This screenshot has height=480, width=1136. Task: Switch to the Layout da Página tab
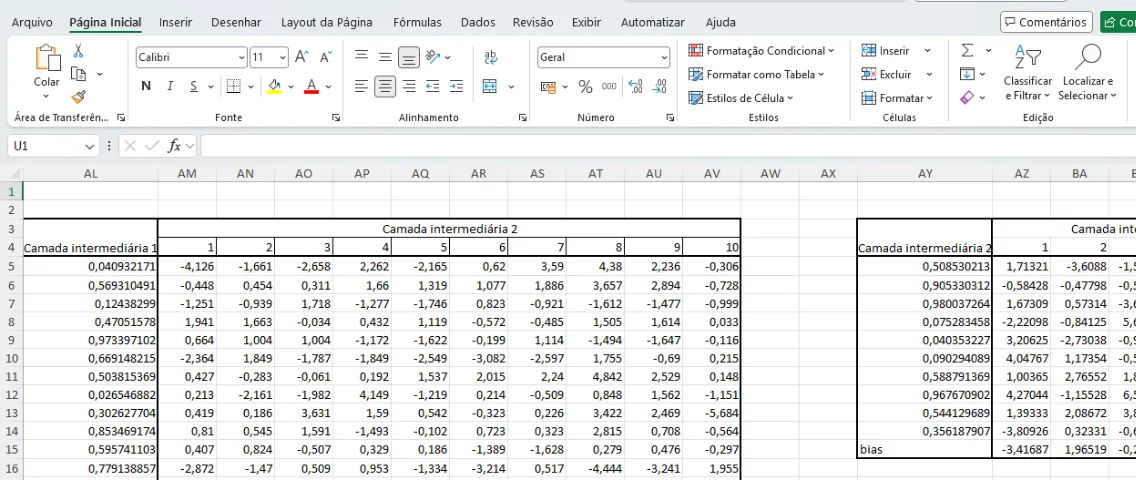click(x=327, y=22)
